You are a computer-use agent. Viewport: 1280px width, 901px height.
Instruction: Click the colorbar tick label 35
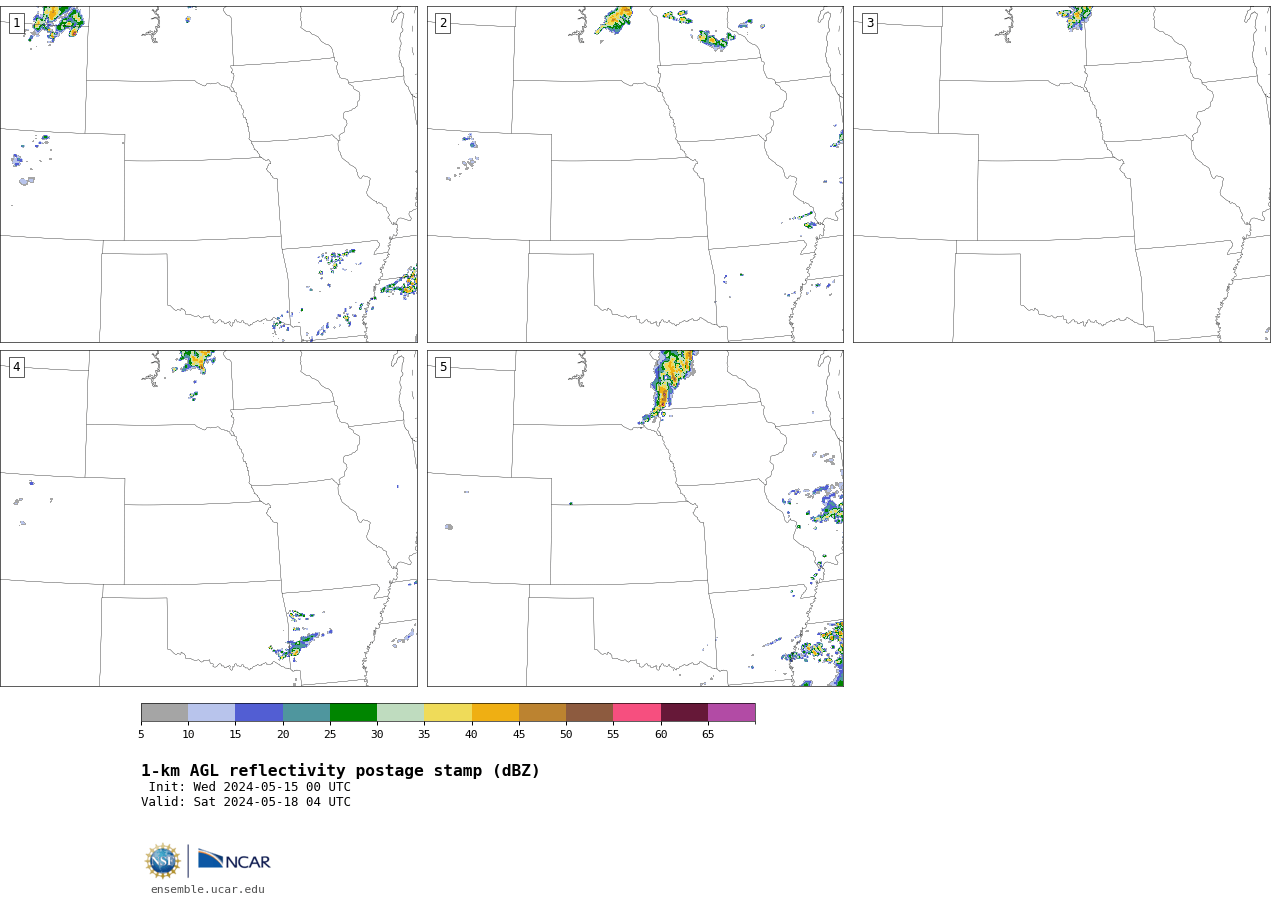click(x=424, y=734)
